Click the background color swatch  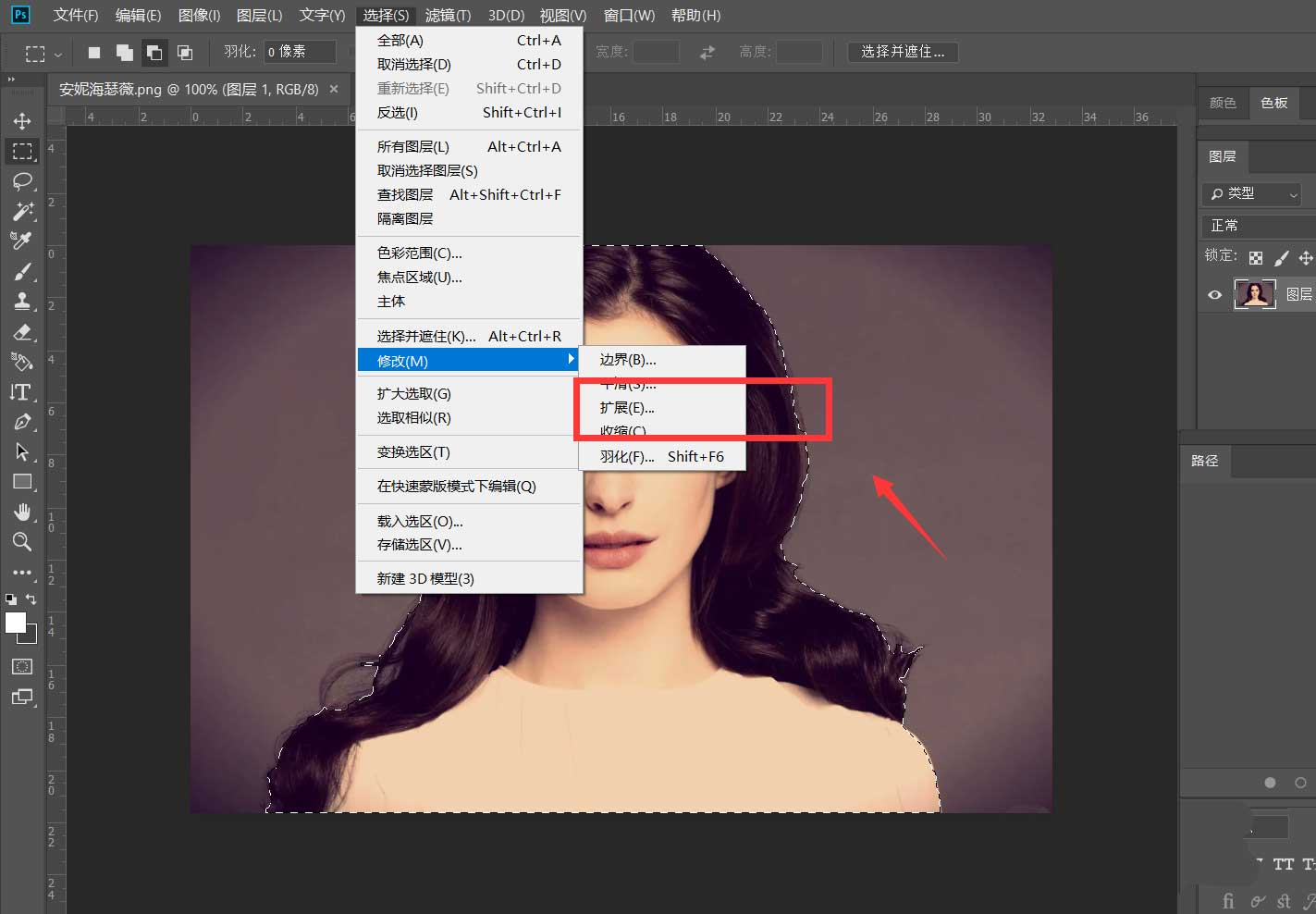coord(31,636)
